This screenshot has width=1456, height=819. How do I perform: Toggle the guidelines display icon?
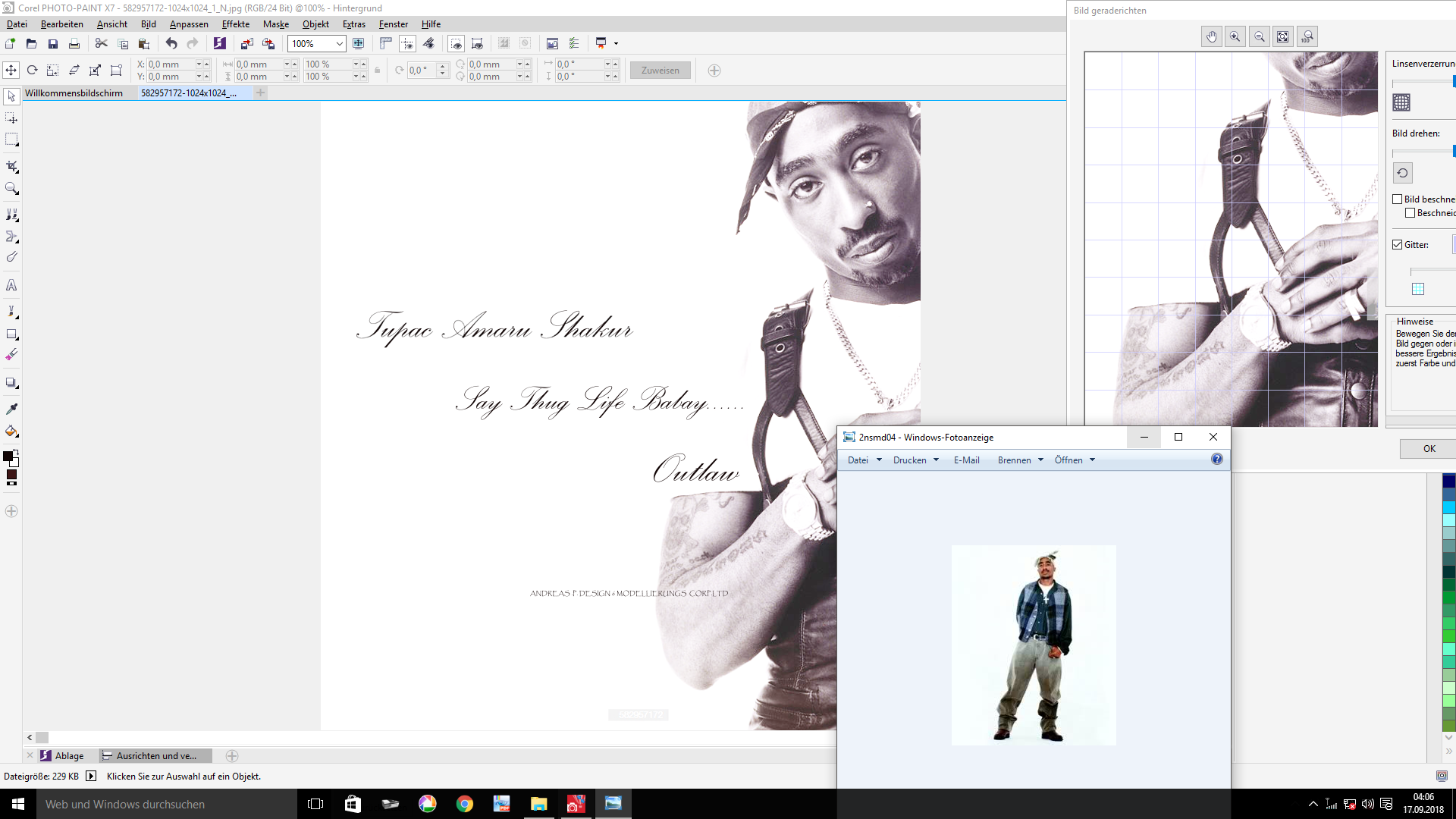(x=407, y=43)
